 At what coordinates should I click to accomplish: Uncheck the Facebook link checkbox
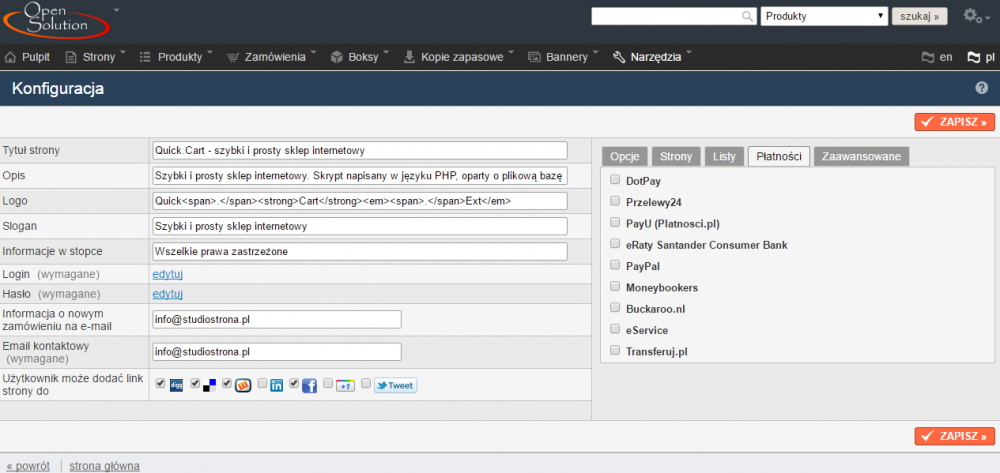pyautogui.click(x=294, y=383)
